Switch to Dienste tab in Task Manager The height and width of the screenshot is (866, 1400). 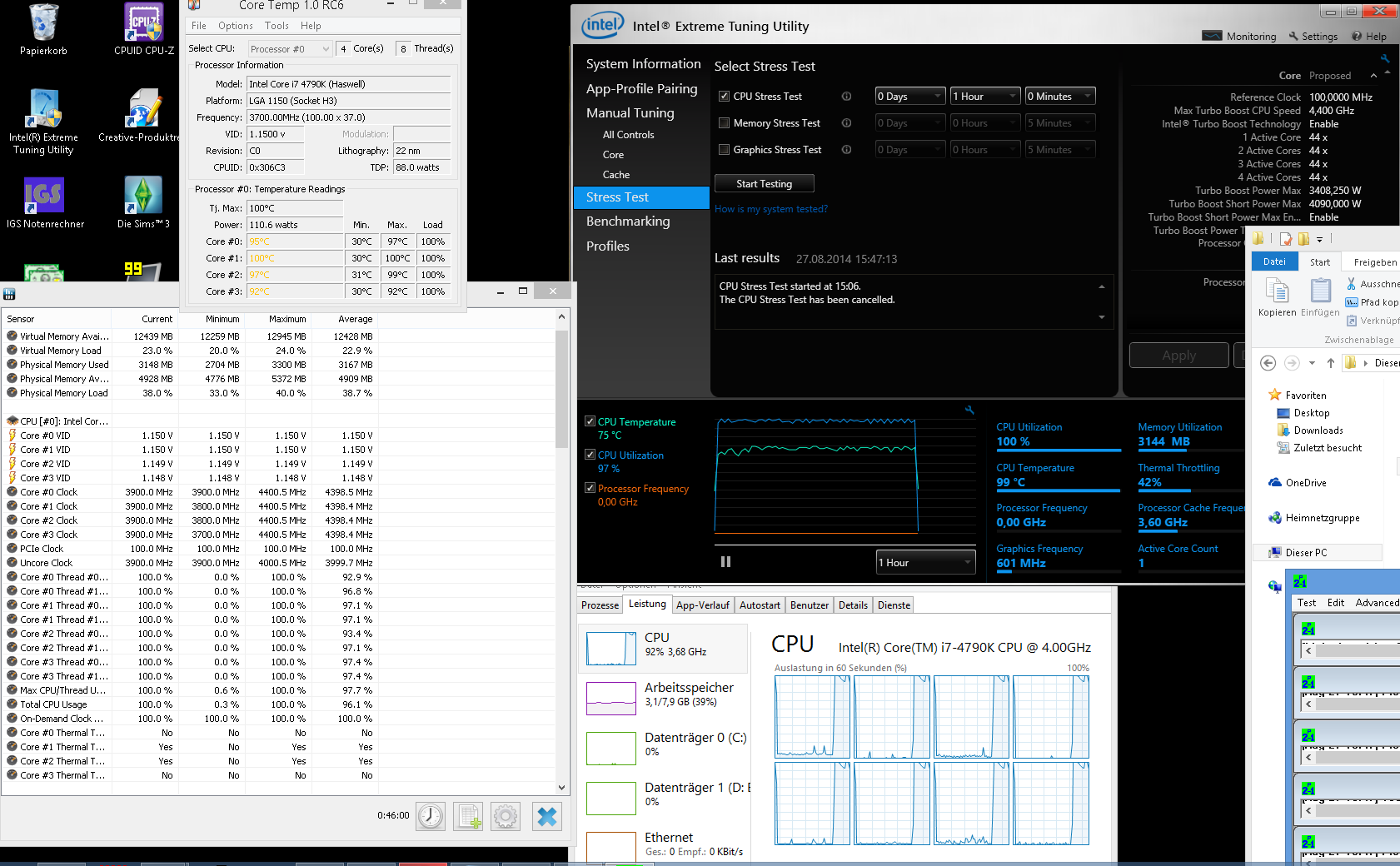click(x=894, y=605)
